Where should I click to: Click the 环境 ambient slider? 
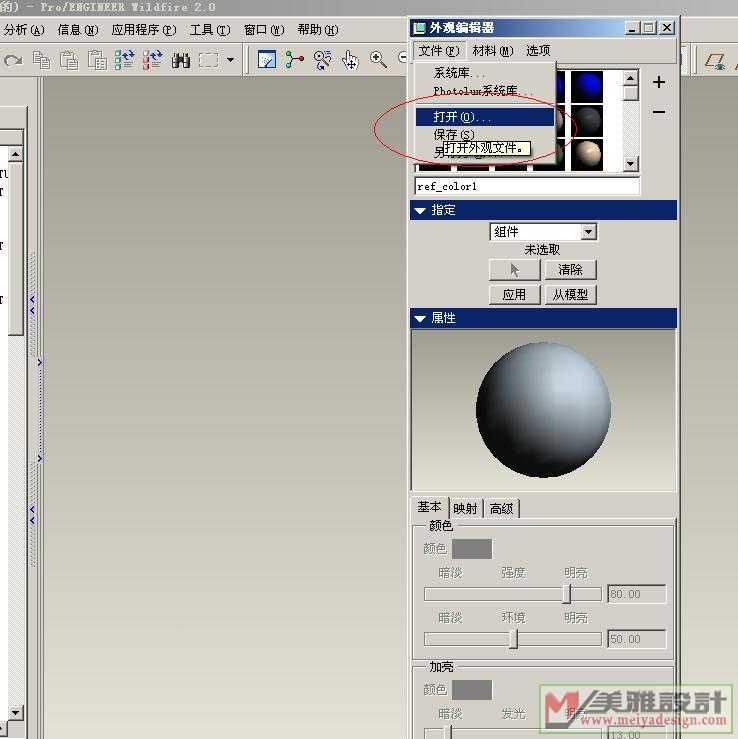coord(513,640)
